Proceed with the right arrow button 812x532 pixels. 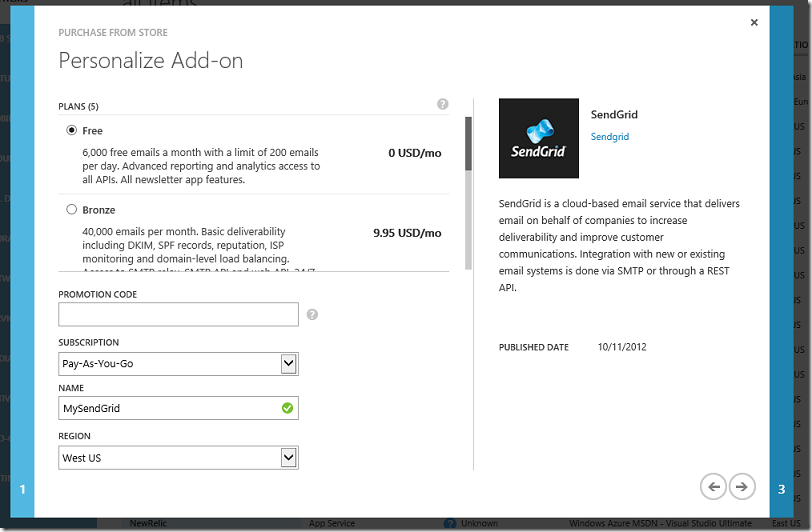click(742, 487)
